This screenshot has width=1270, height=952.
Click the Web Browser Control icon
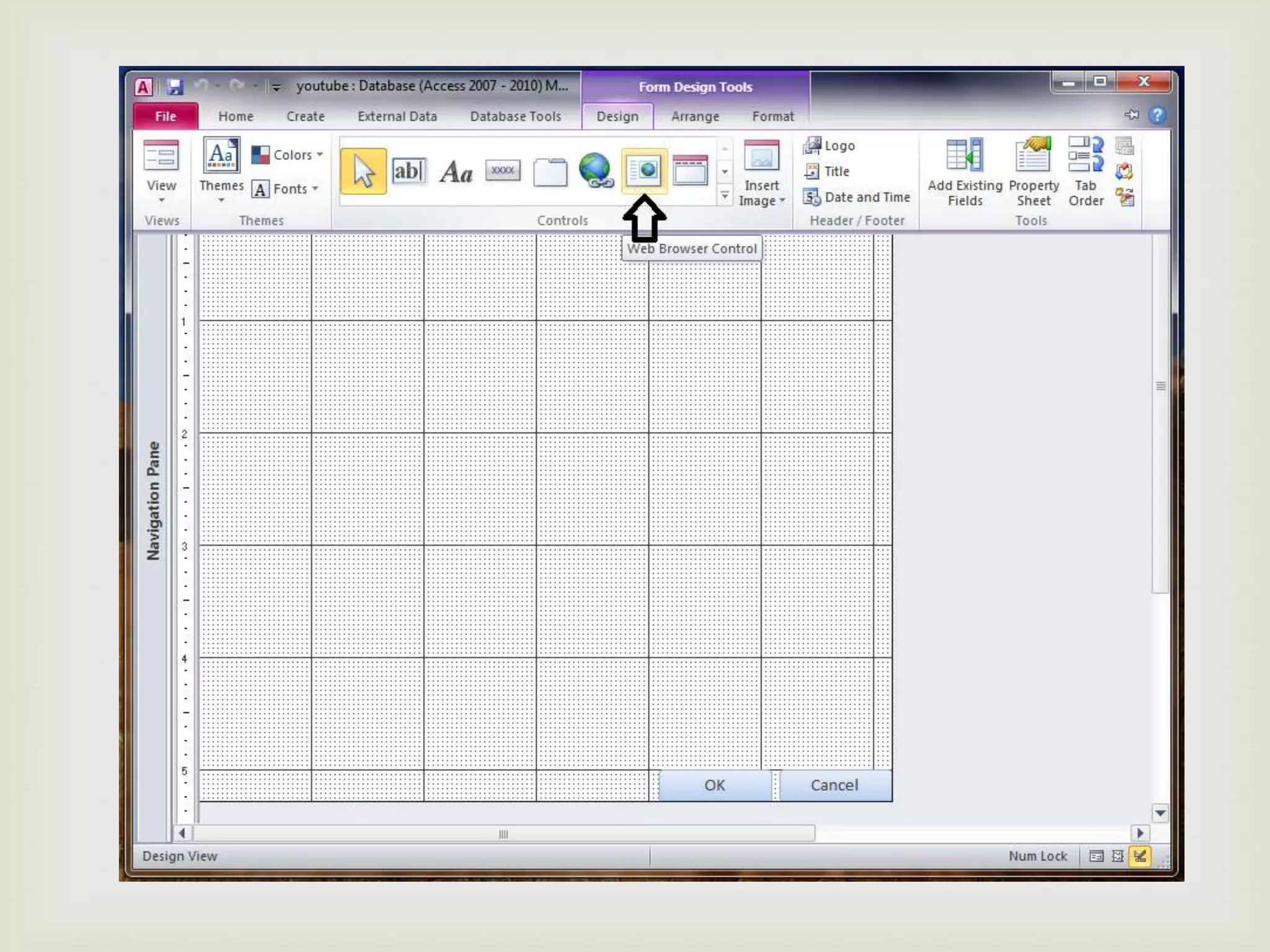(x=644, y=170)
